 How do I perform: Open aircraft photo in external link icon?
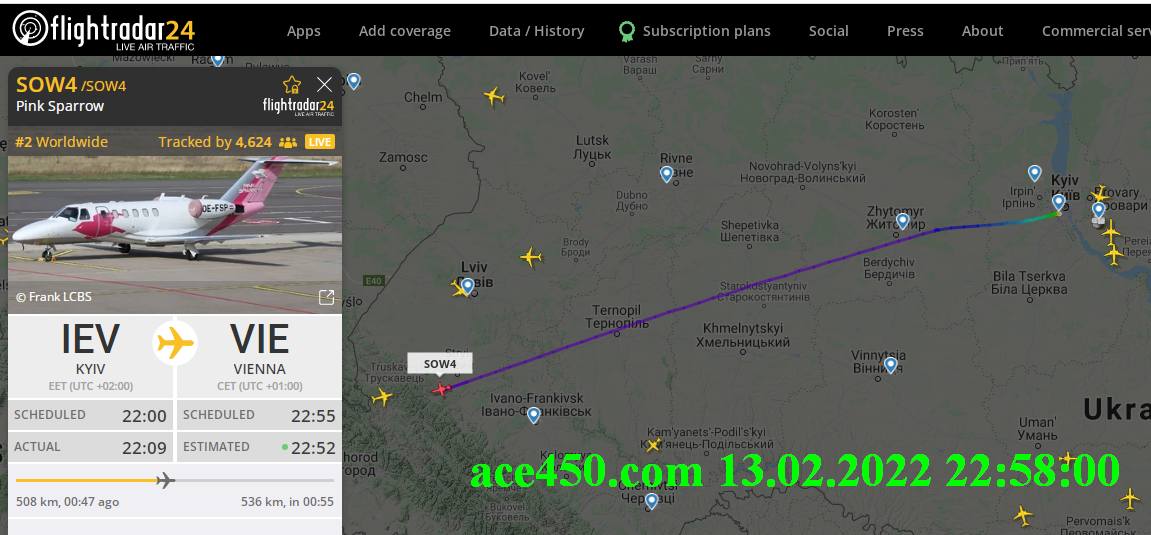[326, 297]
